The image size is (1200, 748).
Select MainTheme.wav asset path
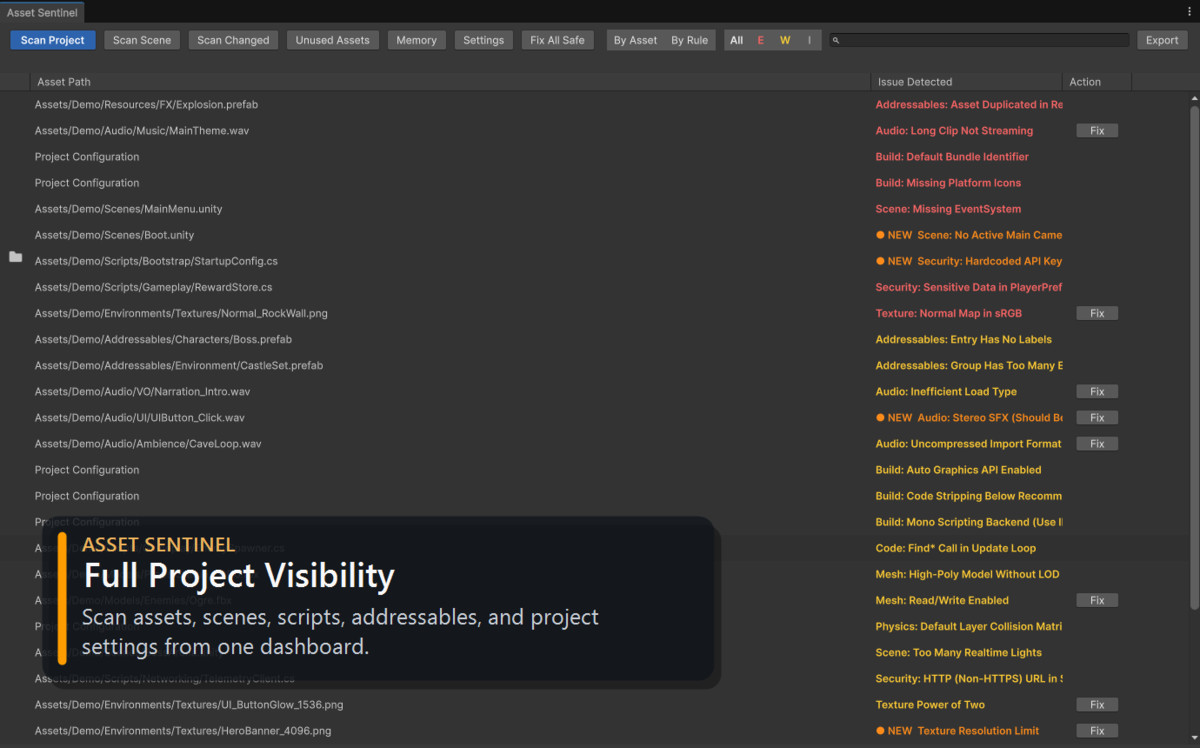pyautogui.click(x=142, y=131)
